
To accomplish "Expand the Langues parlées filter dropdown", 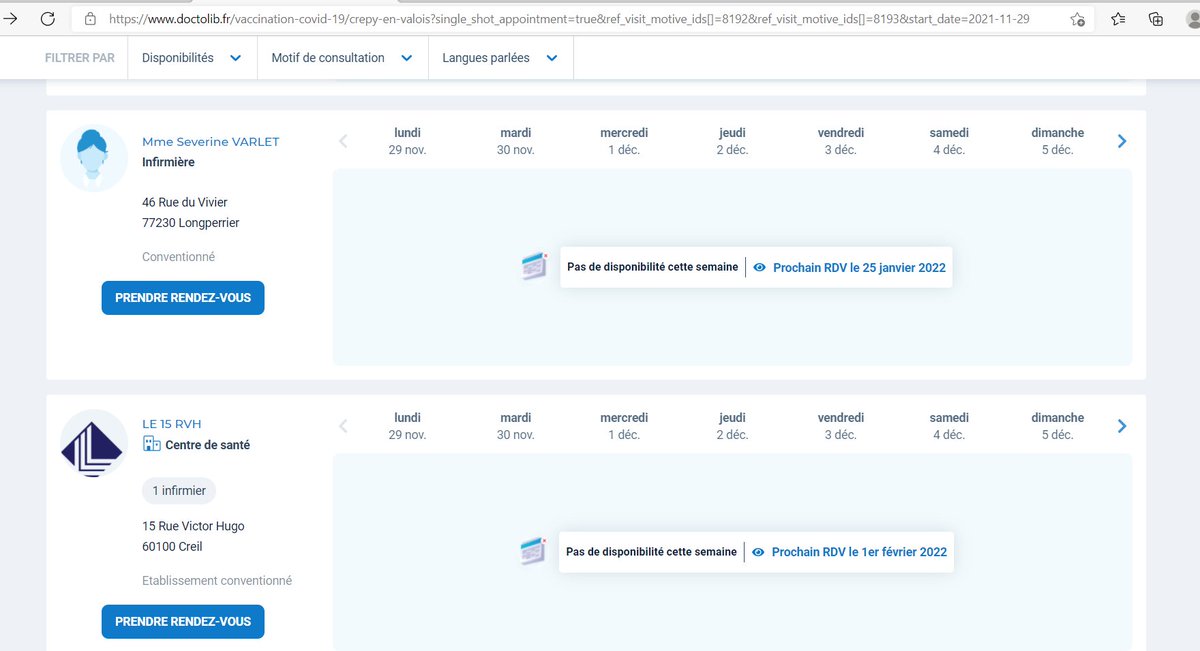I will [x=500, y=58].
